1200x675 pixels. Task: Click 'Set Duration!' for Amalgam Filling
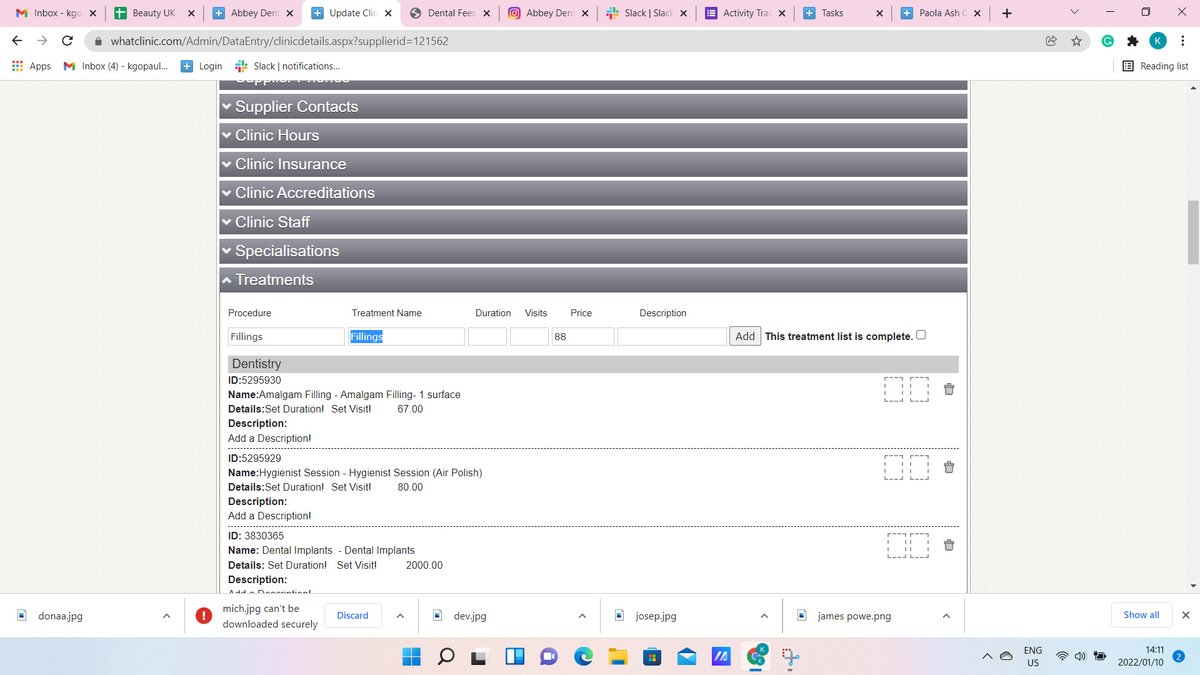294,409
